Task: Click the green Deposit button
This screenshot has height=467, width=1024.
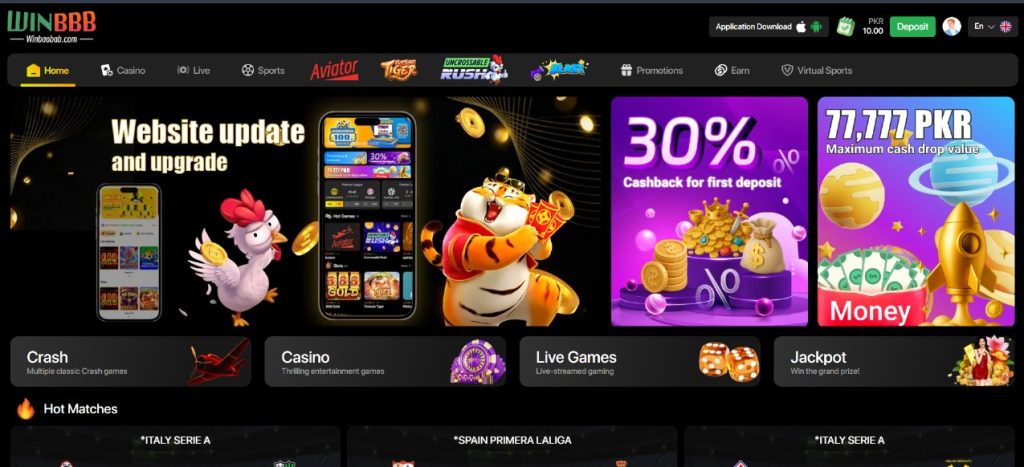Action: [912, 27]
